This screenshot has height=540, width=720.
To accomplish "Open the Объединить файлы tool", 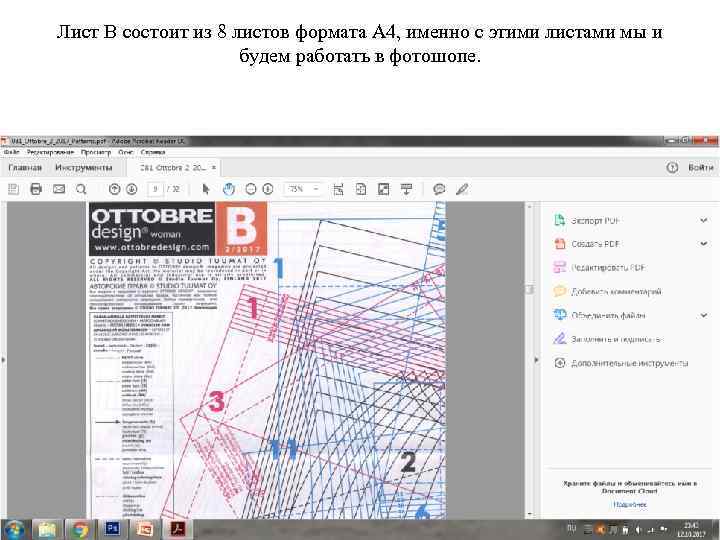I will [600, 315].
